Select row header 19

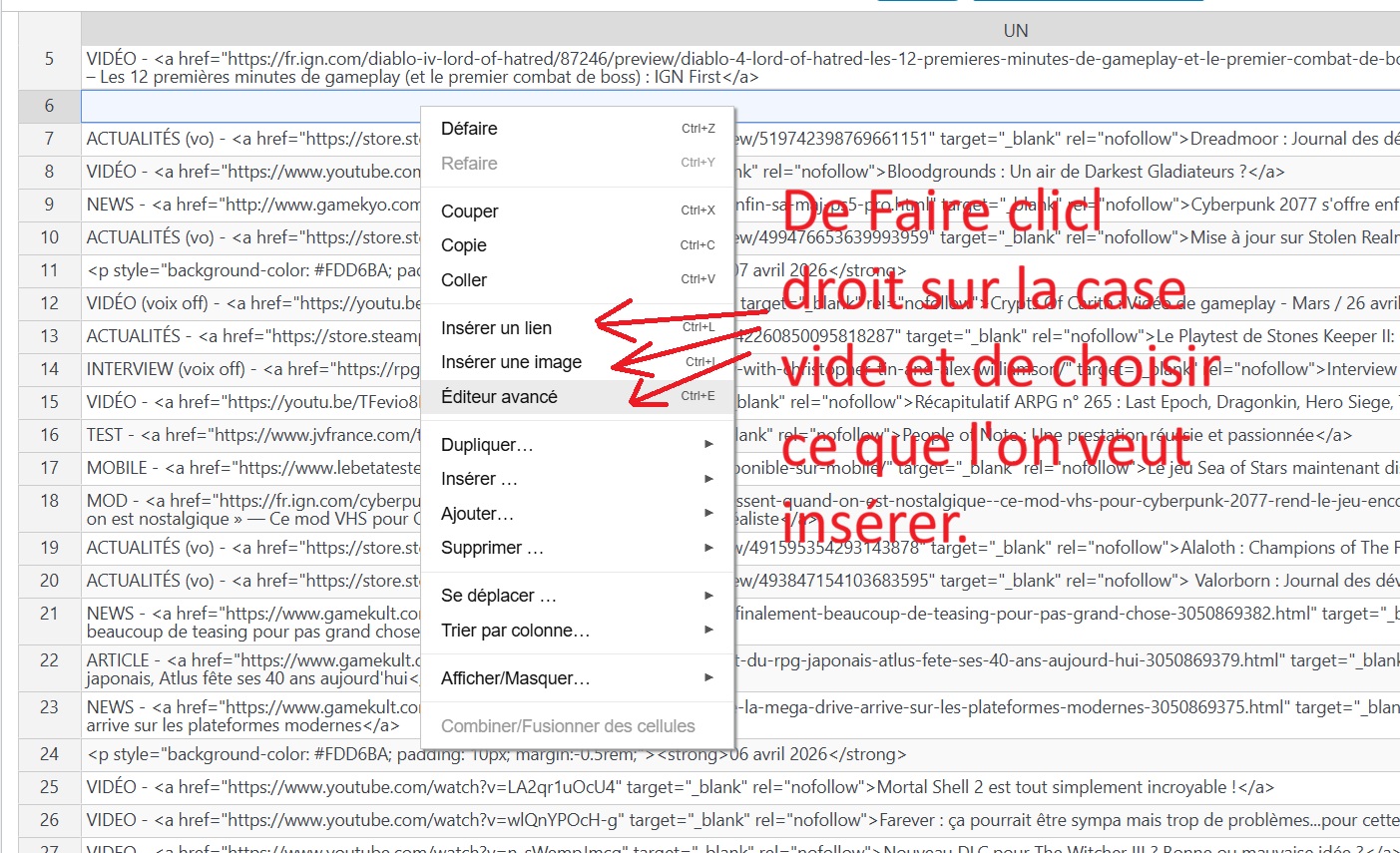click(x=50, y=548)
